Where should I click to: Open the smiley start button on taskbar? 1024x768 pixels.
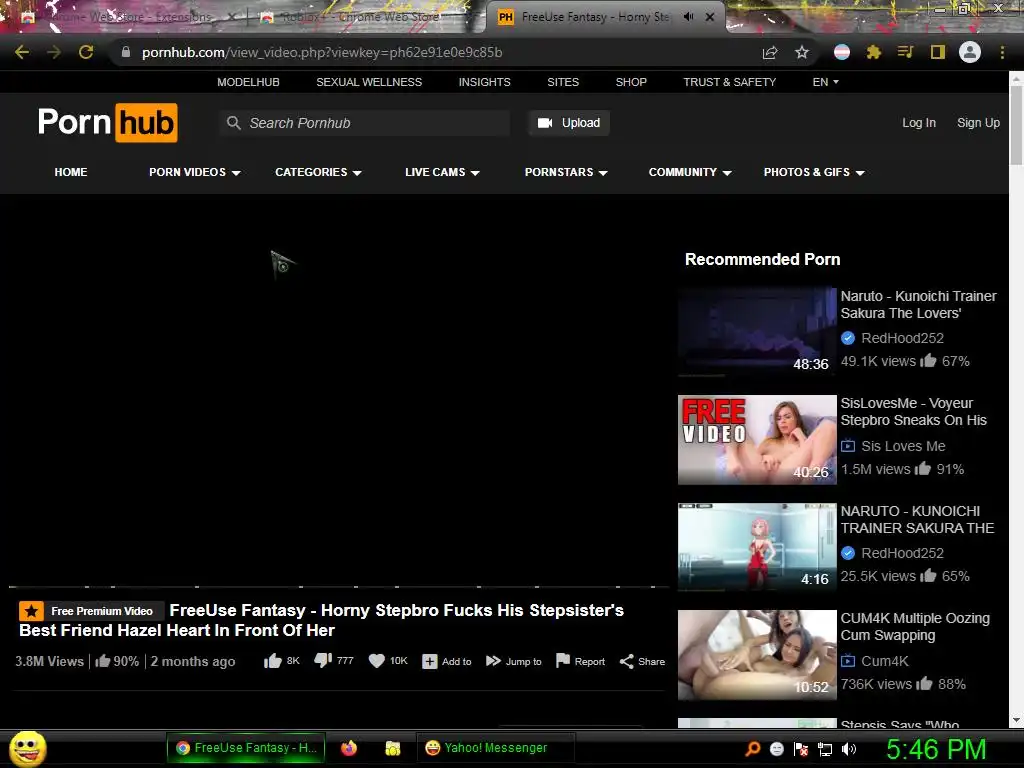[x=27, y=748]
